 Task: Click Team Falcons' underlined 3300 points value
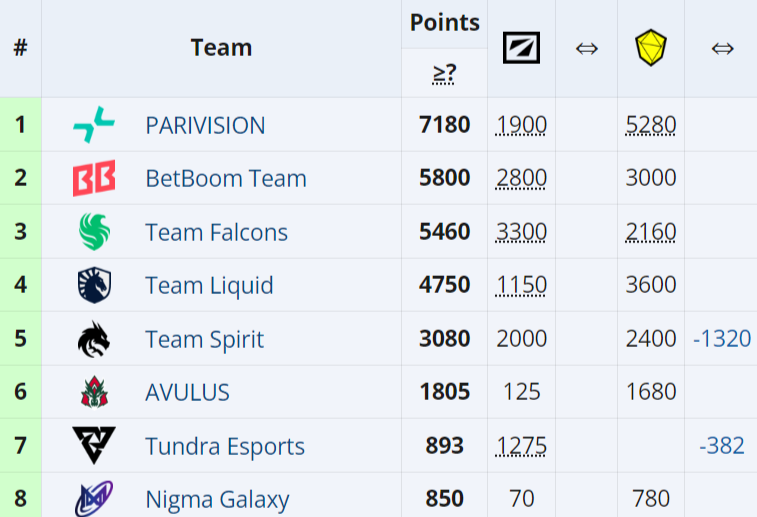[521, 232]
